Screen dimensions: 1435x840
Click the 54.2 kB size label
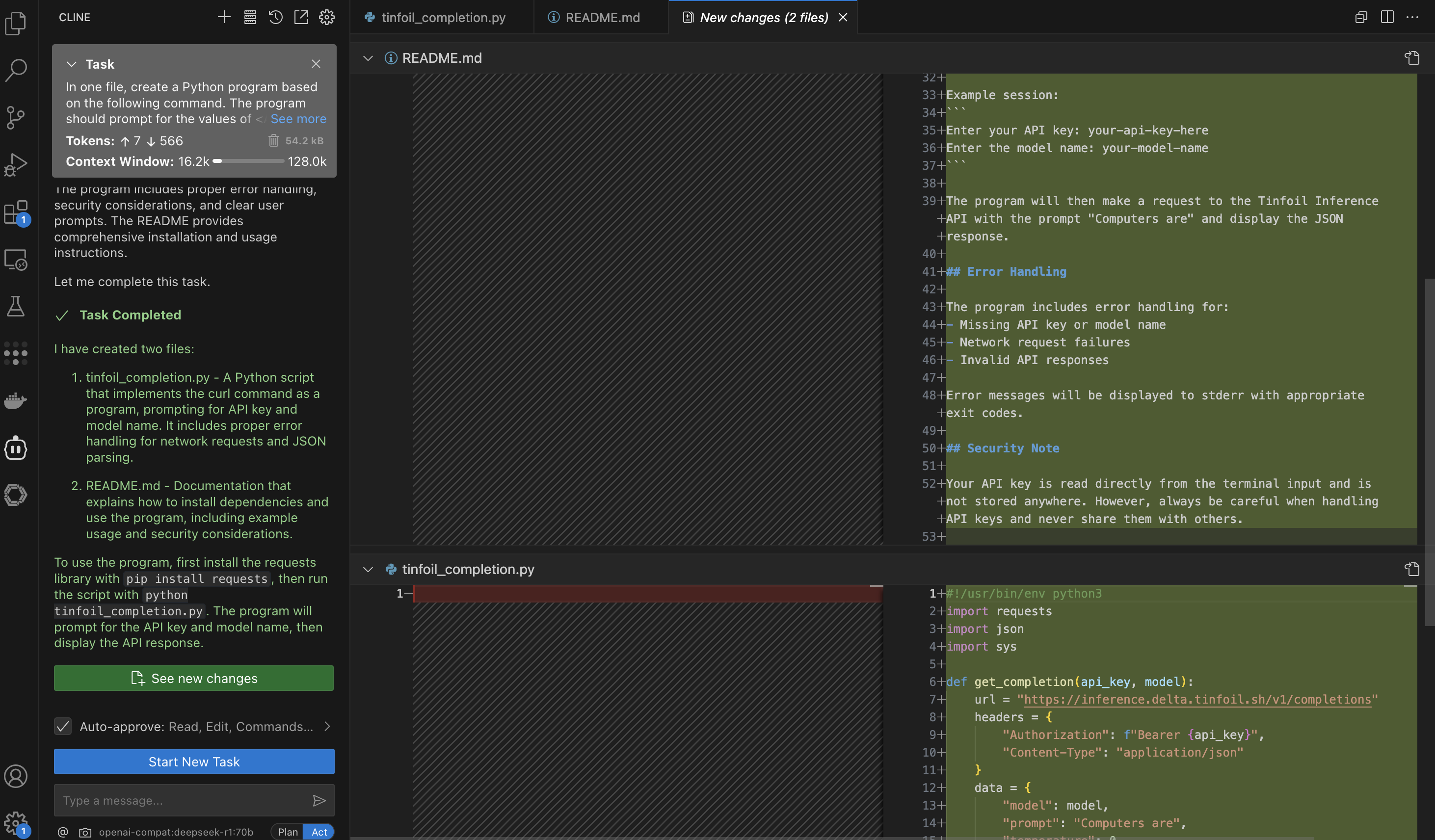tap(304, 141)
